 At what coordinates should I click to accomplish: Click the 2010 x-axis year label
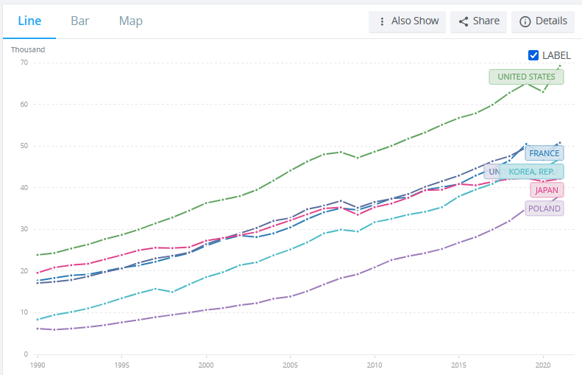(375, 365)
